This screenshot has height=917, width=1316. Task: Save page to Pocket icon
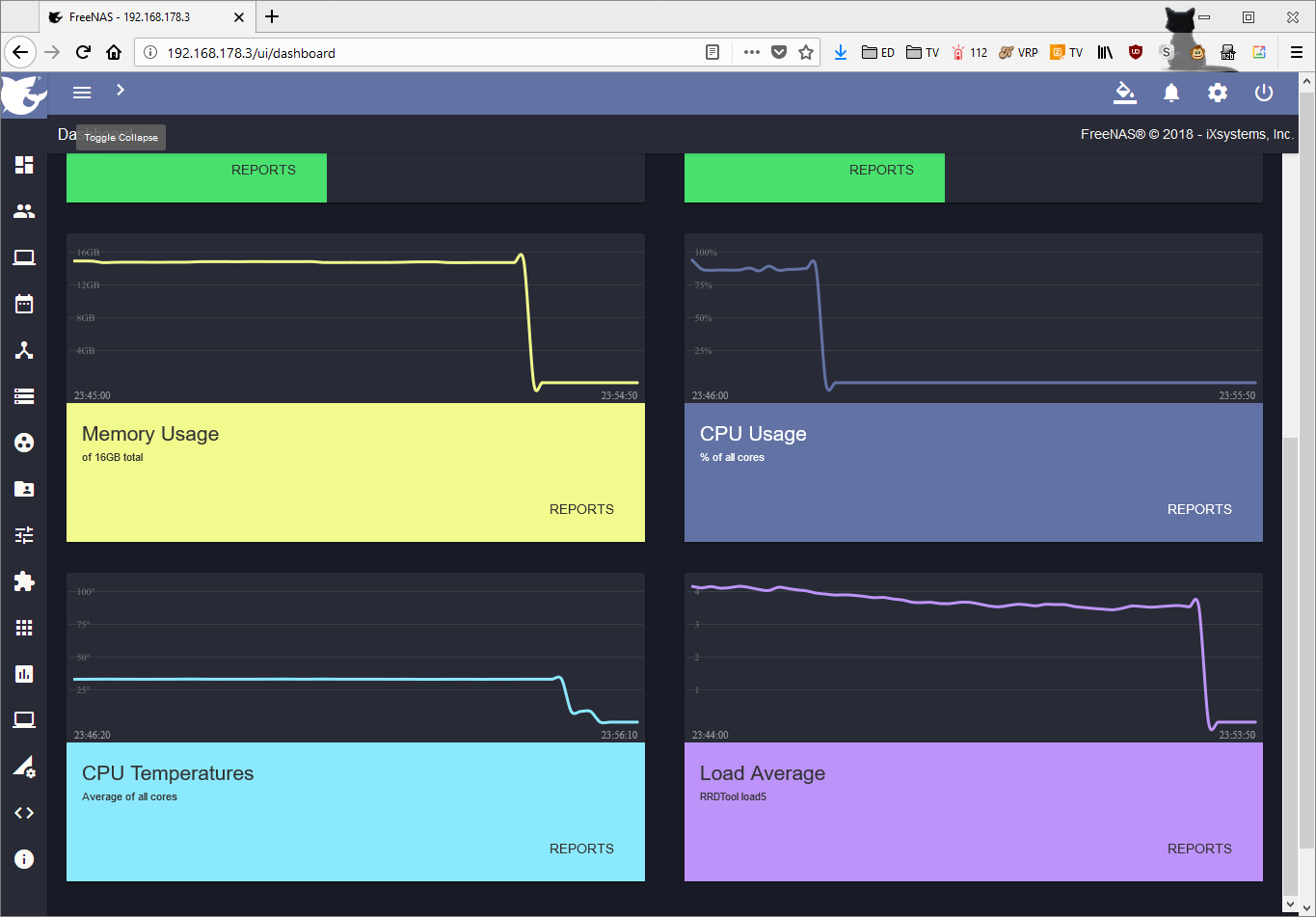click(779, 52)
